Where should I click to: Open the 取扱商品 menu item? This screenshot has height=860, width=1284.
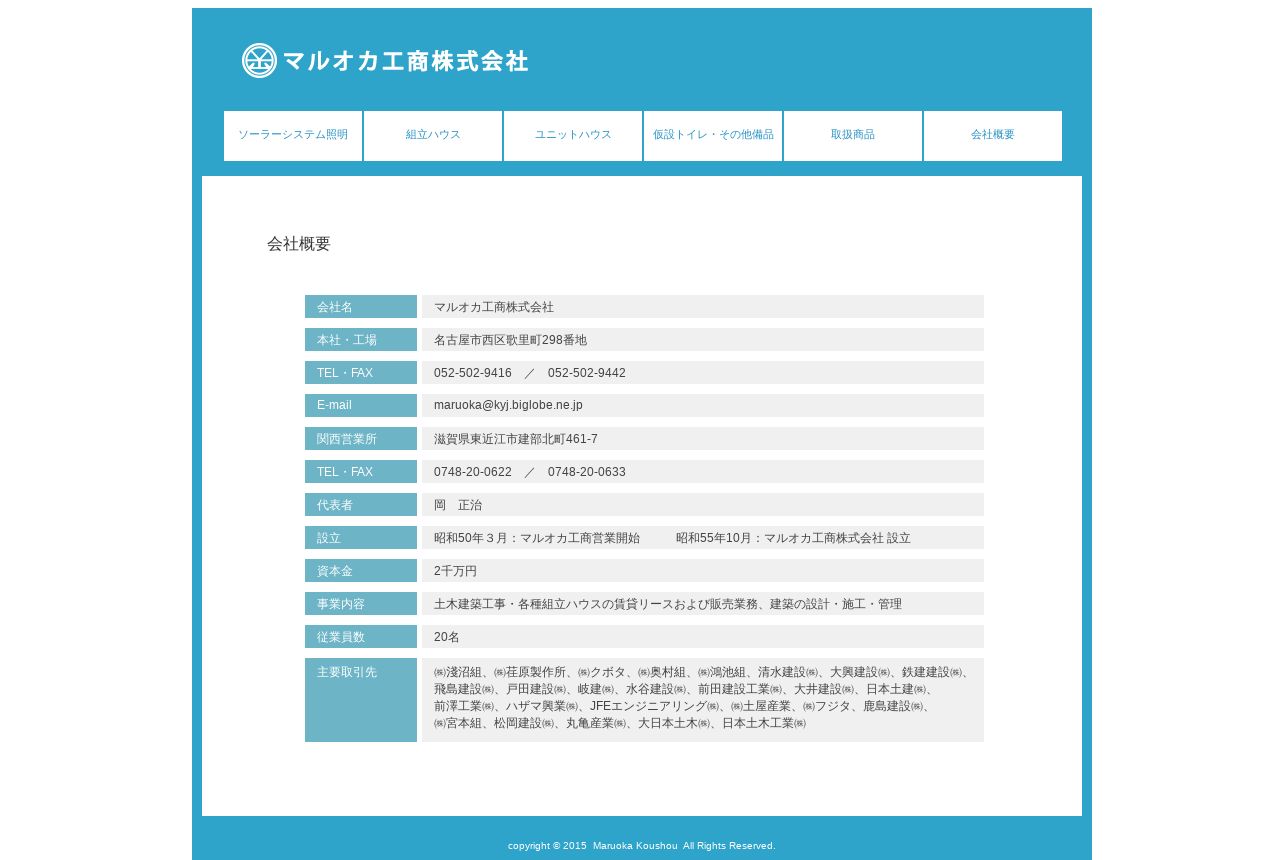point(853,136)
